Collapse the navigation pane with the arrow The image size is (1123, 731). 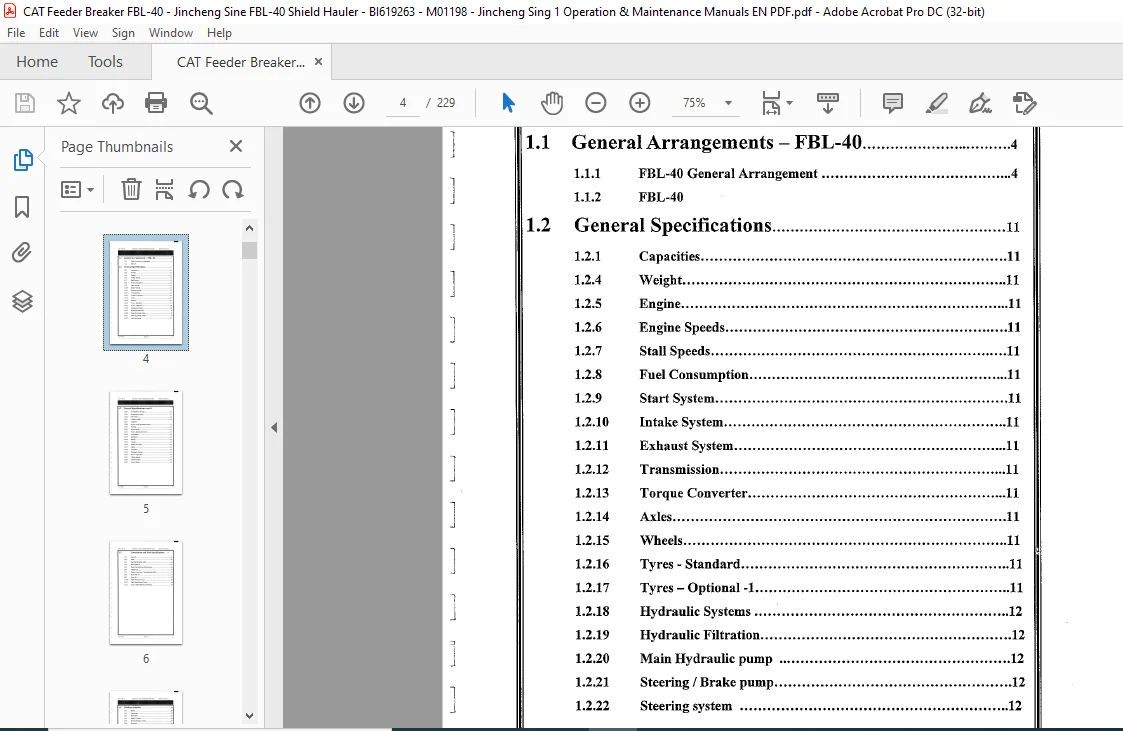(x=274, y=427)
